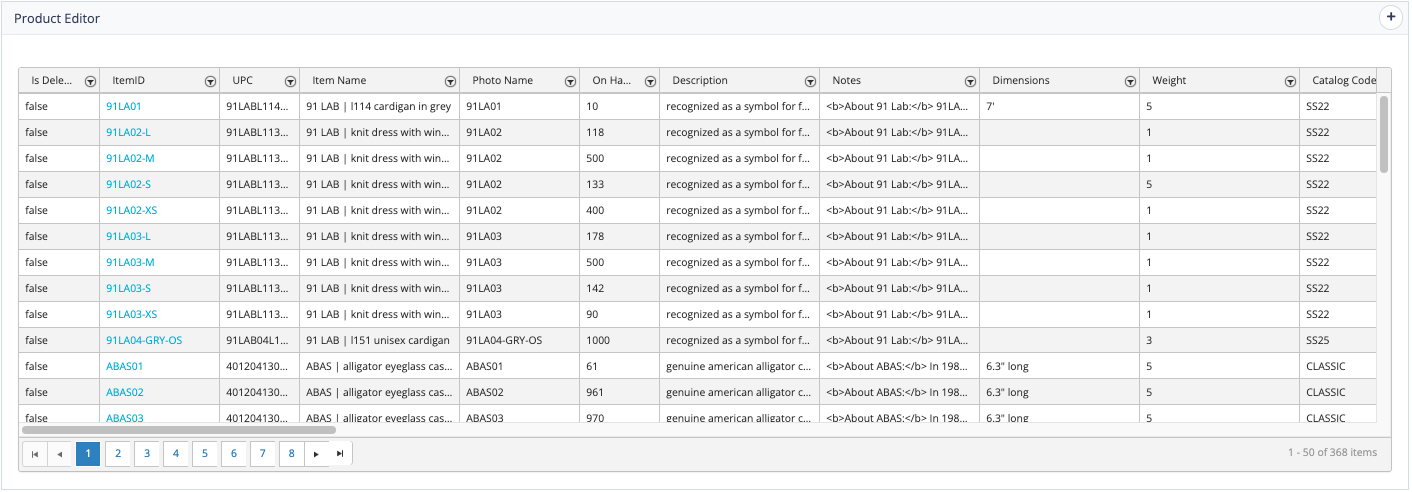Sort by Catalog Code column header
This screenshot has width=1412, height=492.
click(1344, 81)
